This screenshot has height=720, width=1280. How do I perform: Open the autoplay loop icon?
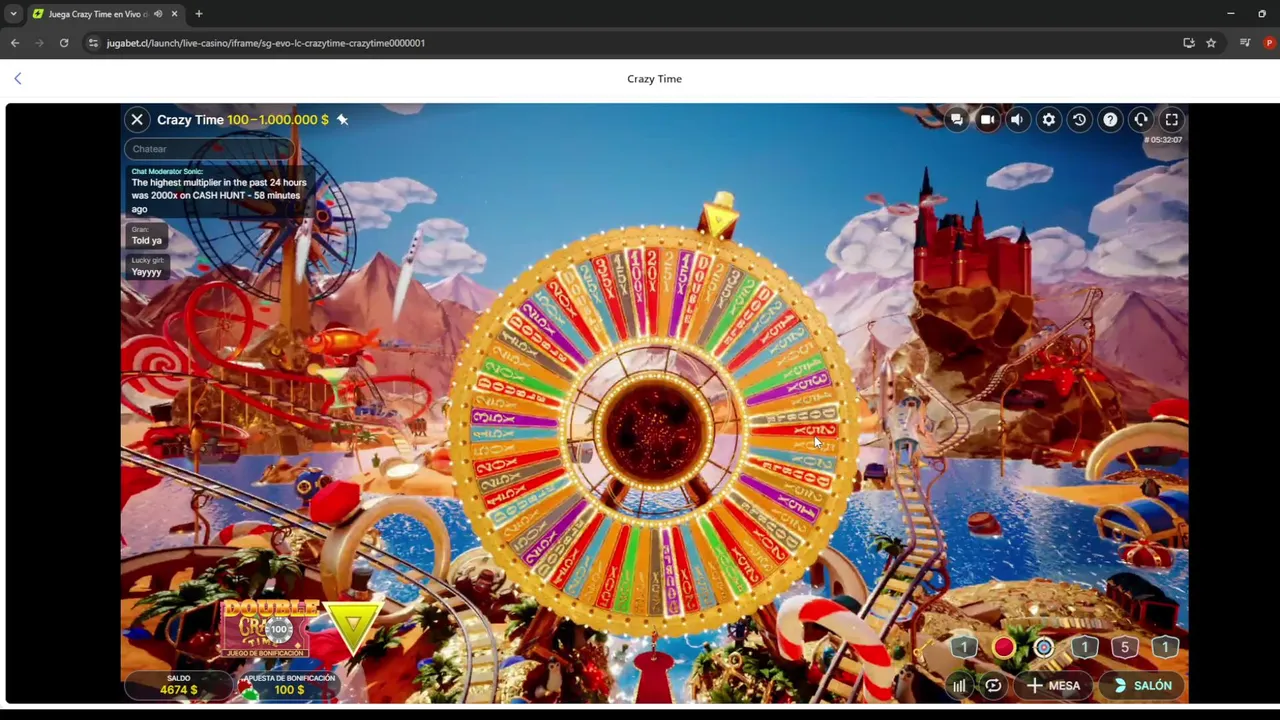[x=993, y=686]
